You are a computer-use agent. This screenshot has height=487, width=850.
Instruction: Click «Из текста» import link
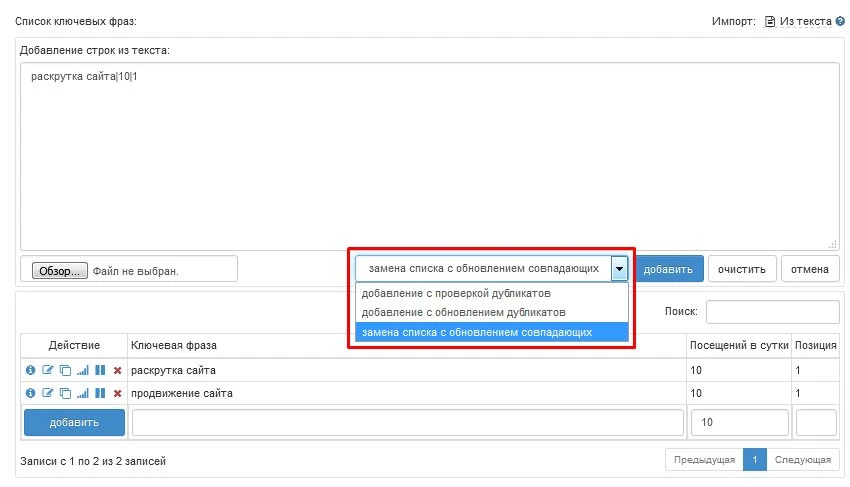[805, 21]
